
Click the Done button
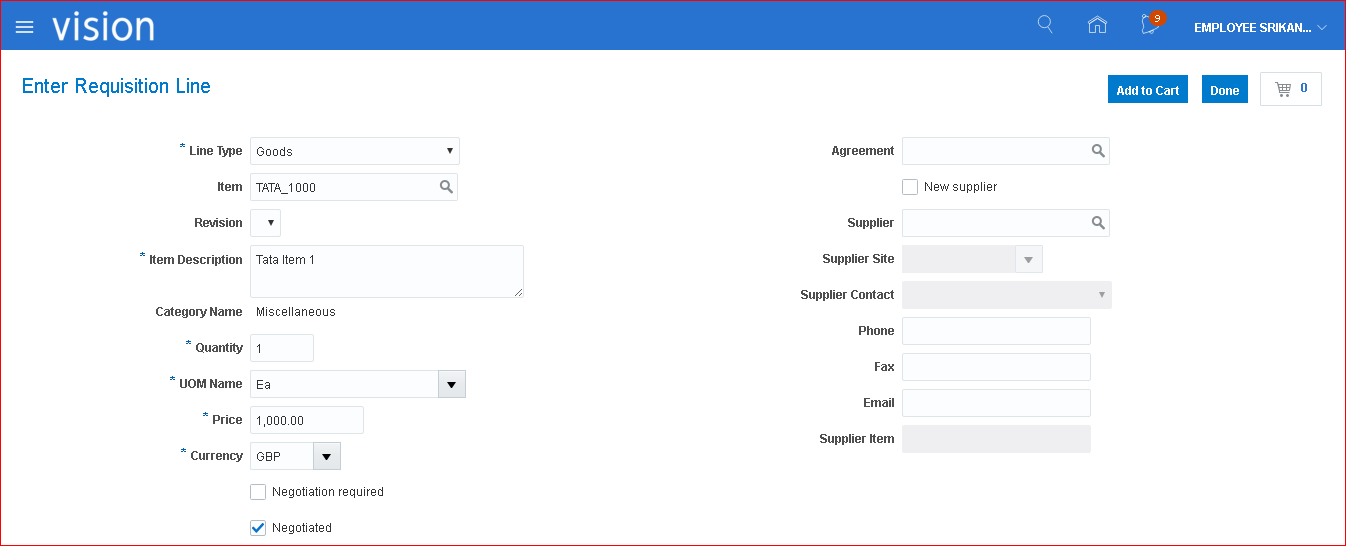coord(1224,90)
